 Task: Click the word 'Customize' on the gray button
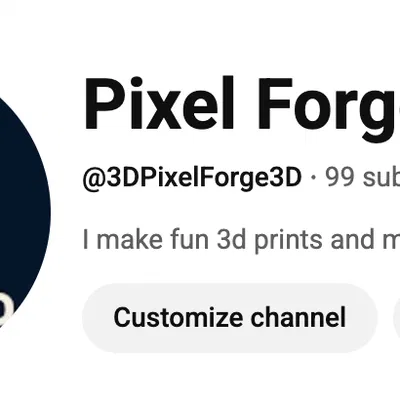178,317
